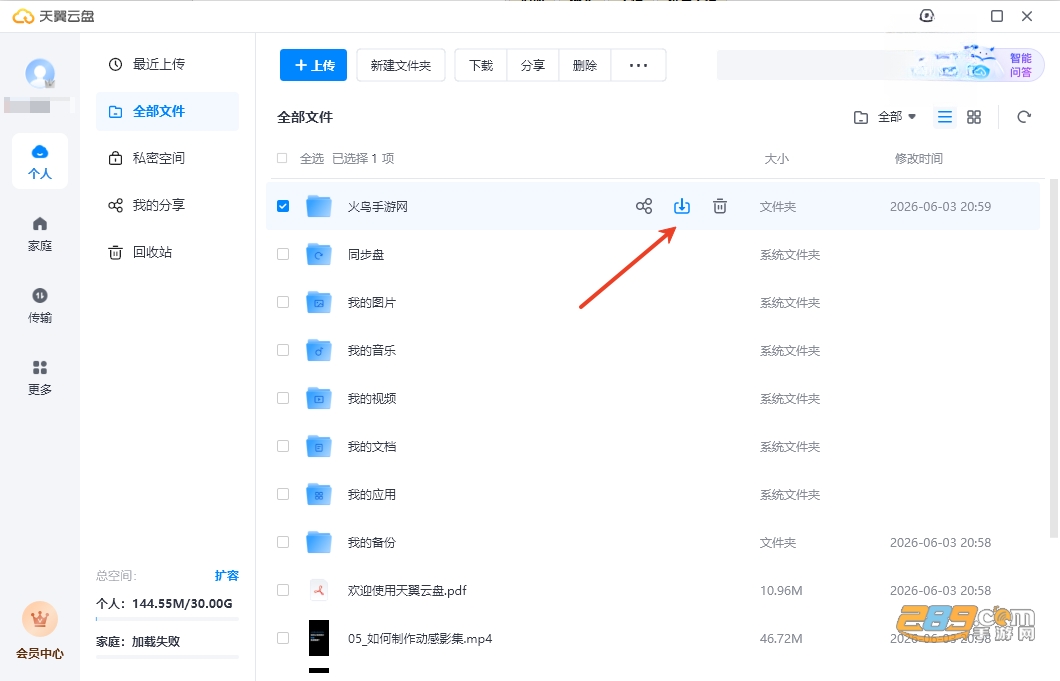This screenshot has height=681, width=1060.
Task: Click the 分享 toolbar button
Action: tap(533, 65)
